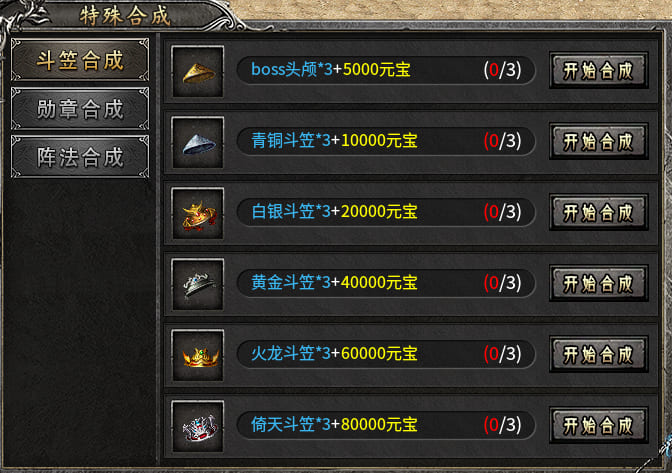The image size is (672, 473).
Task: Start synthesis for boss头颅*3+5000元宝
Action: pyautogui.click(x=599, y=71)
